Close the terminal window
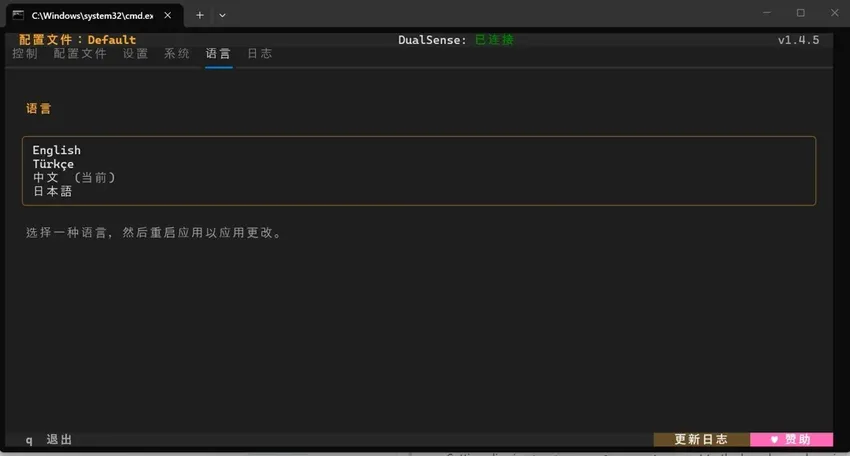The image size is (850, 456). (x=835, y=13)
